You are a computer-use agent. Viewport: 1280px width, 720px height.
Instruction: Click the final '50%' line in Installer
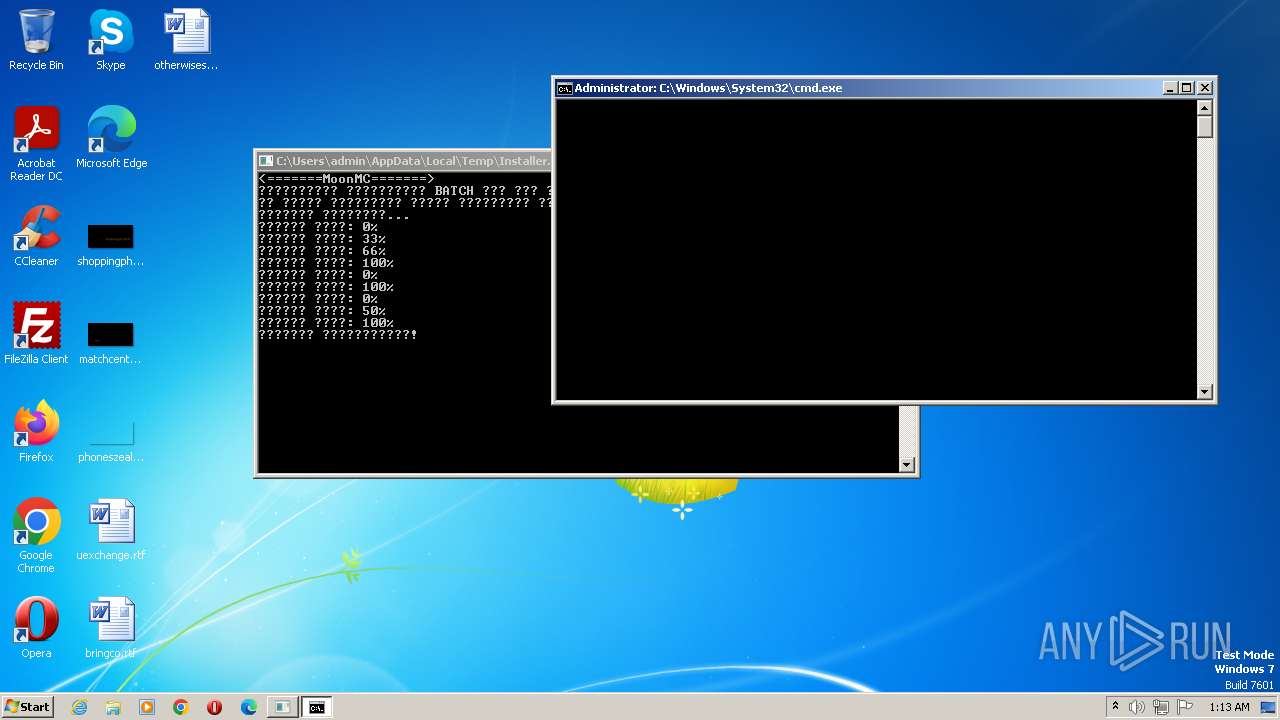coord(322,311)
